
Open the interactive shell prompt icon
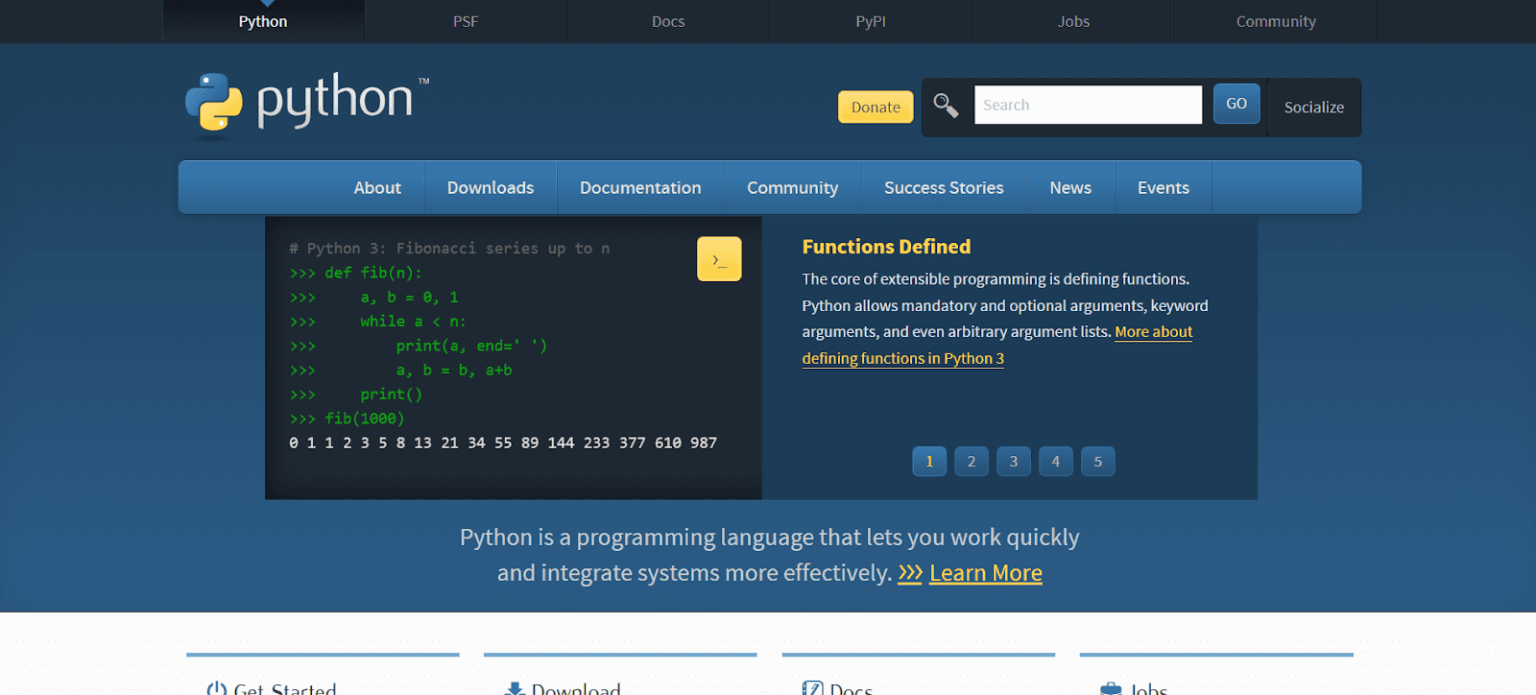(719, 258)
